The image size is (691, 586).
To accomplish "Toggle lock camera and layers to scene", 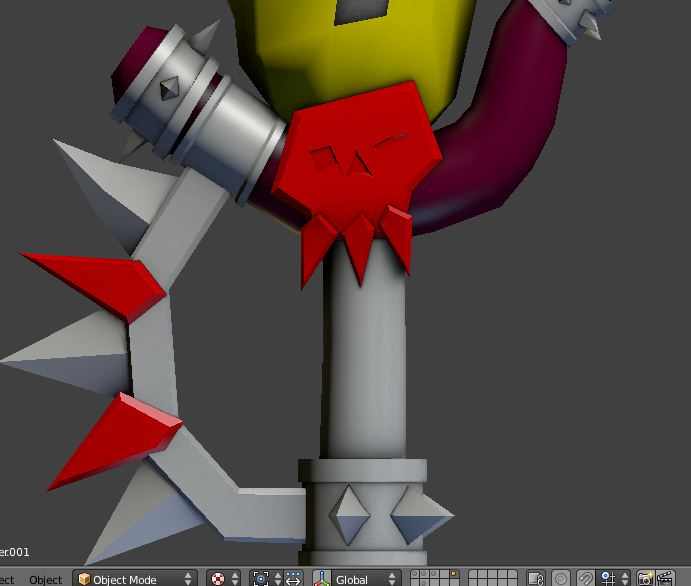I will pos(535,579).
